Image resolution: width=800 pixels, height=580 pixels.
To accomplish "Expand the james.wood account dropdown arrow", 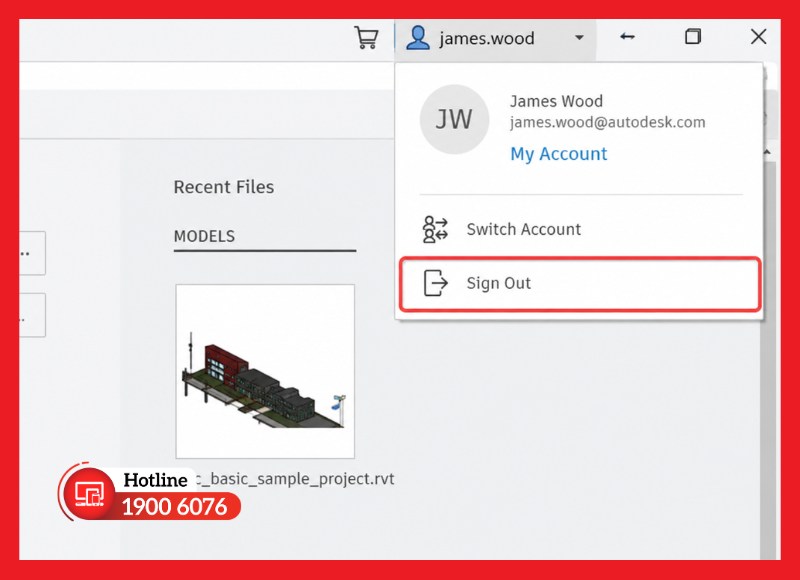I will (x=579, y=37).
